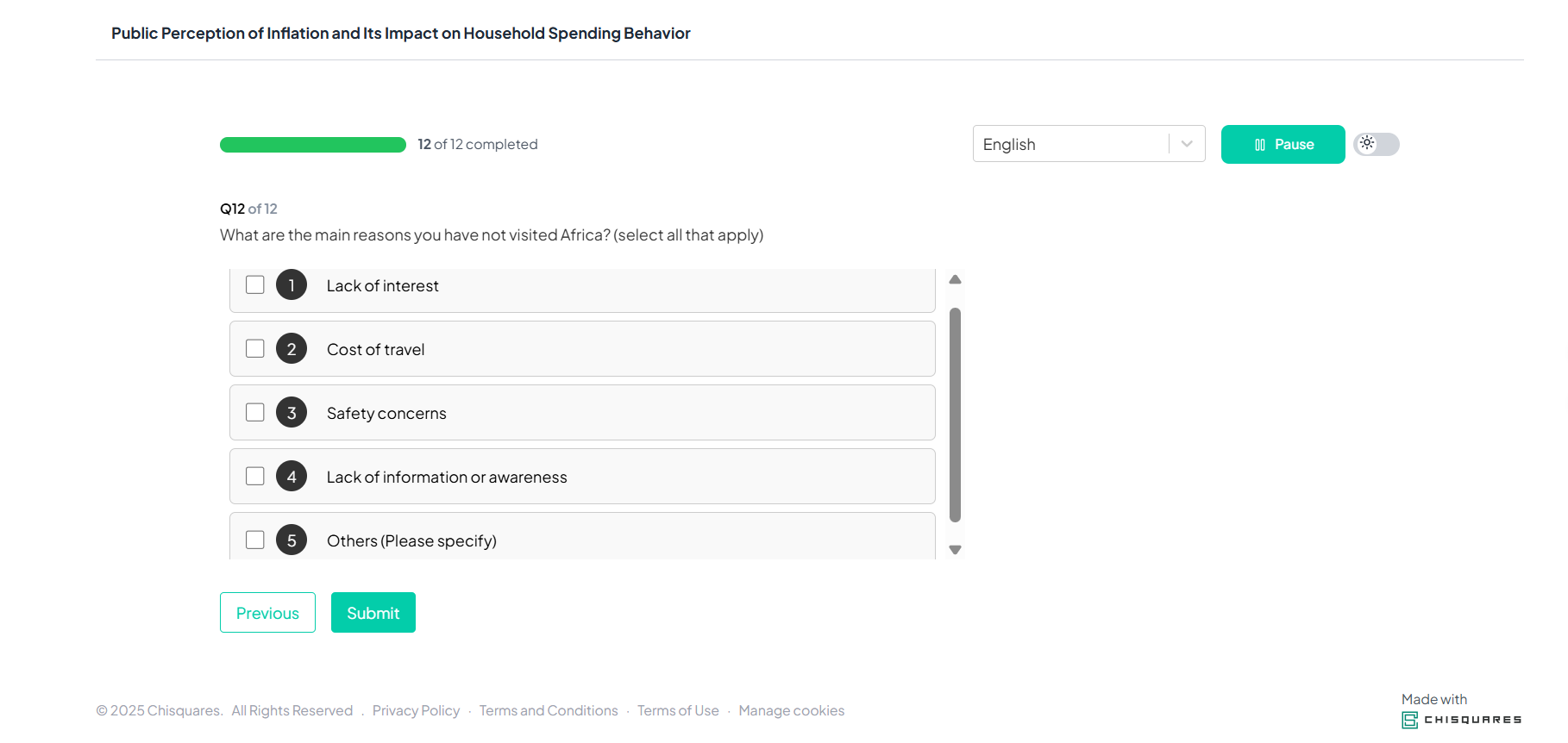Select the Safety concerns checkbox
1568x743 pixels.
click(255, 413)
